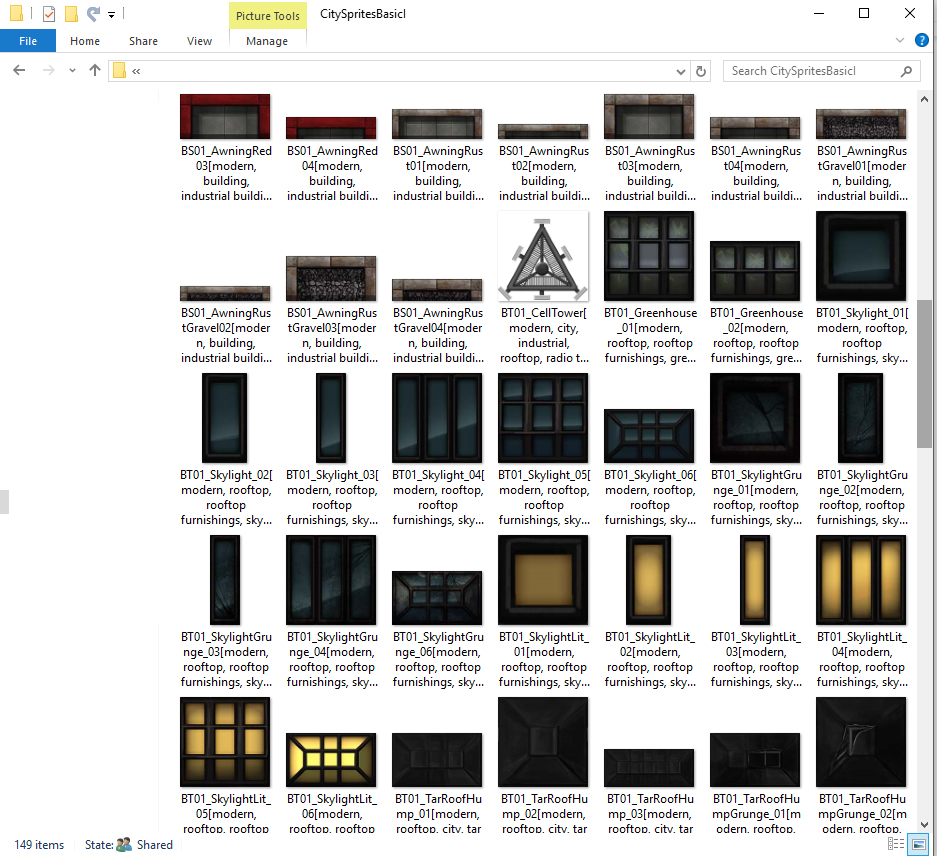Screen dimensions: 937x856
Task: Click the magnifier icon in the search box
Action: (x=907, y=71)
